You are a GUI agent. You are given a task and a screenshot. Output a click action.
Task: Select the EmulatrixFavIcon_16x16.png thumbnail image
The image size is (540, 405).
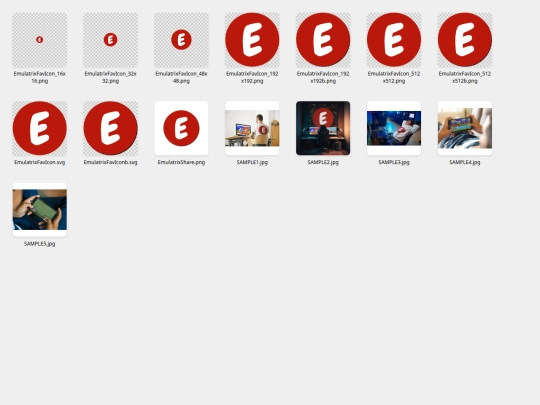40,40
